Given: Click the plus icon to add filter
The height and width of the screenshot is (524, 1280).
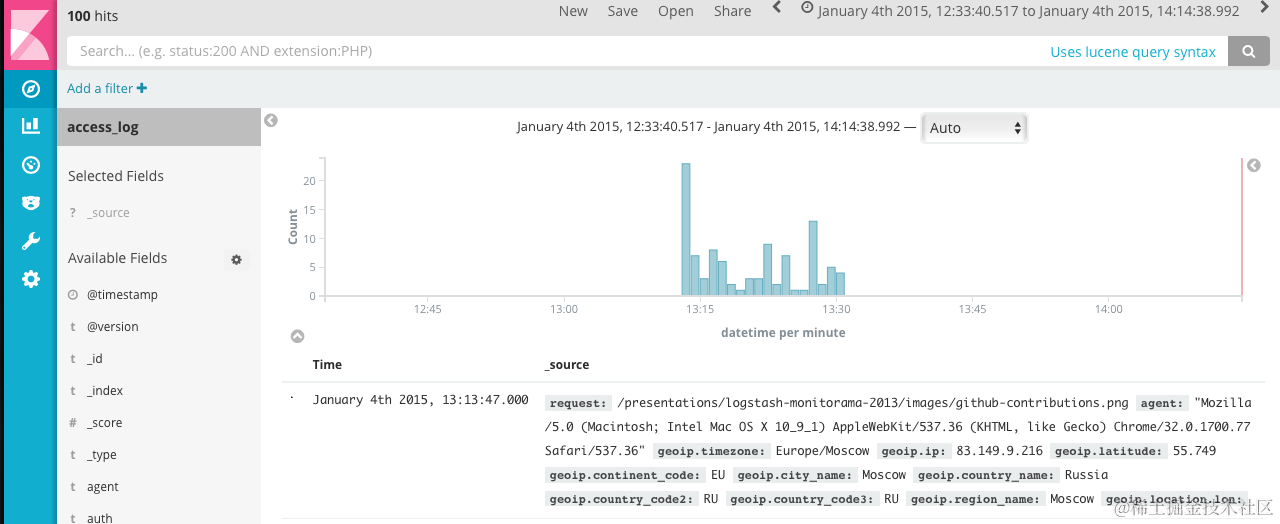Looking at the screenshot, I should pyautogui.click(x=142, y=88).
